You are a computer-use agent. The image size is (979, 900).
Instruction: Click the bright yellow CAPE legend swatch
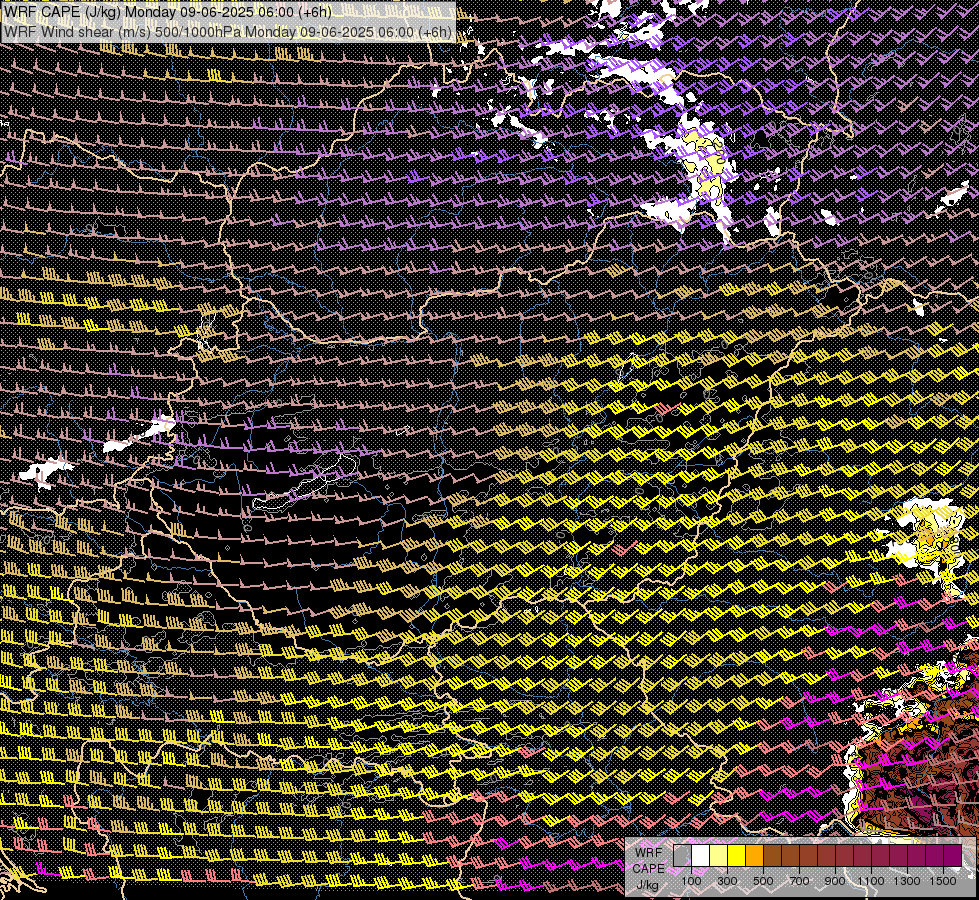(x=737, y=856)
